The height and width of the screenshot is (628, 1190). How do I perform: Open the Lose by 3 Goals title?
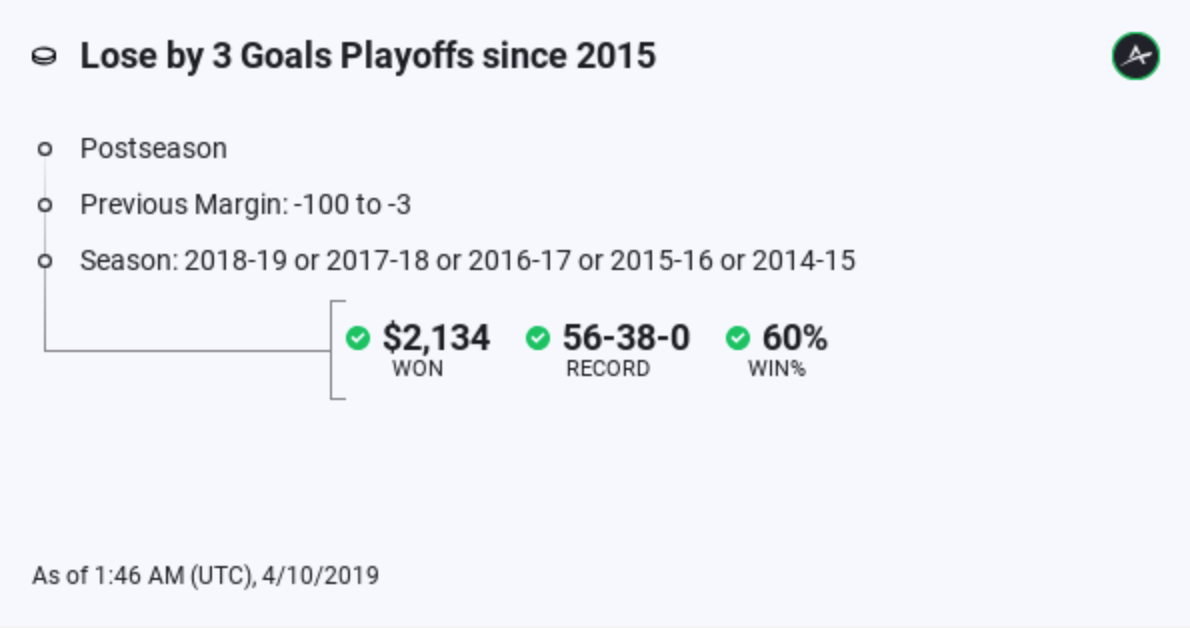tap(368, 56)
